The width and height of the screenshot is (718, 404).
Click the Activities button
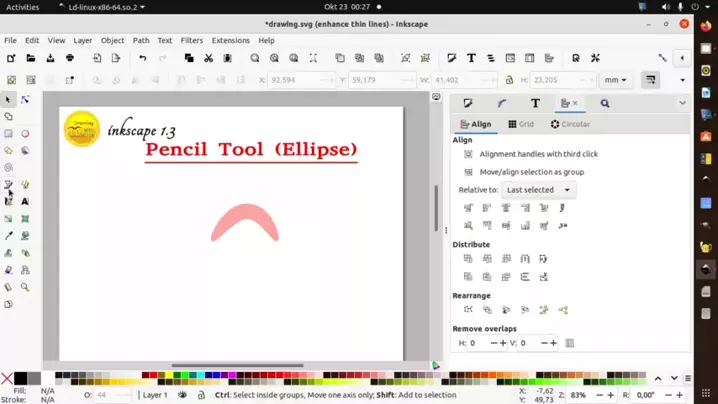click(x=23, y=7)
